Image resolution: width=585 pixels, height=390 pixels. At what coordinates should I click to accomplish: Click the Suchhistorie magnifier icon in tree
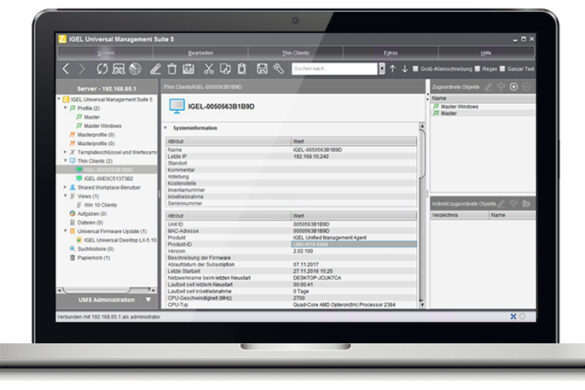point(72,249)
